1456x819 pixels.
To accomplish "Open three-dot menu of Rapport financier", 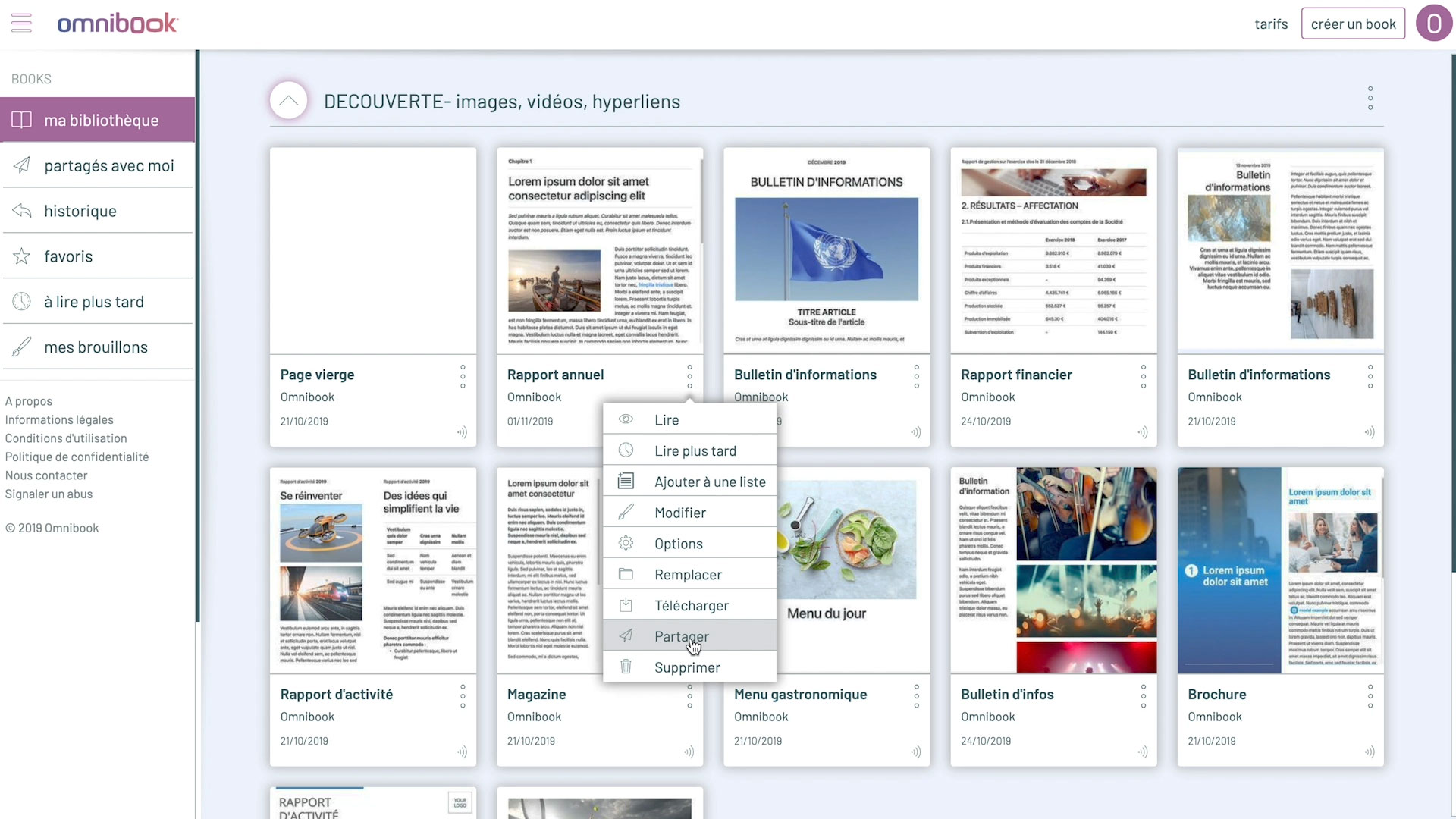I will pyautogui.click(x=1143, y=376).
